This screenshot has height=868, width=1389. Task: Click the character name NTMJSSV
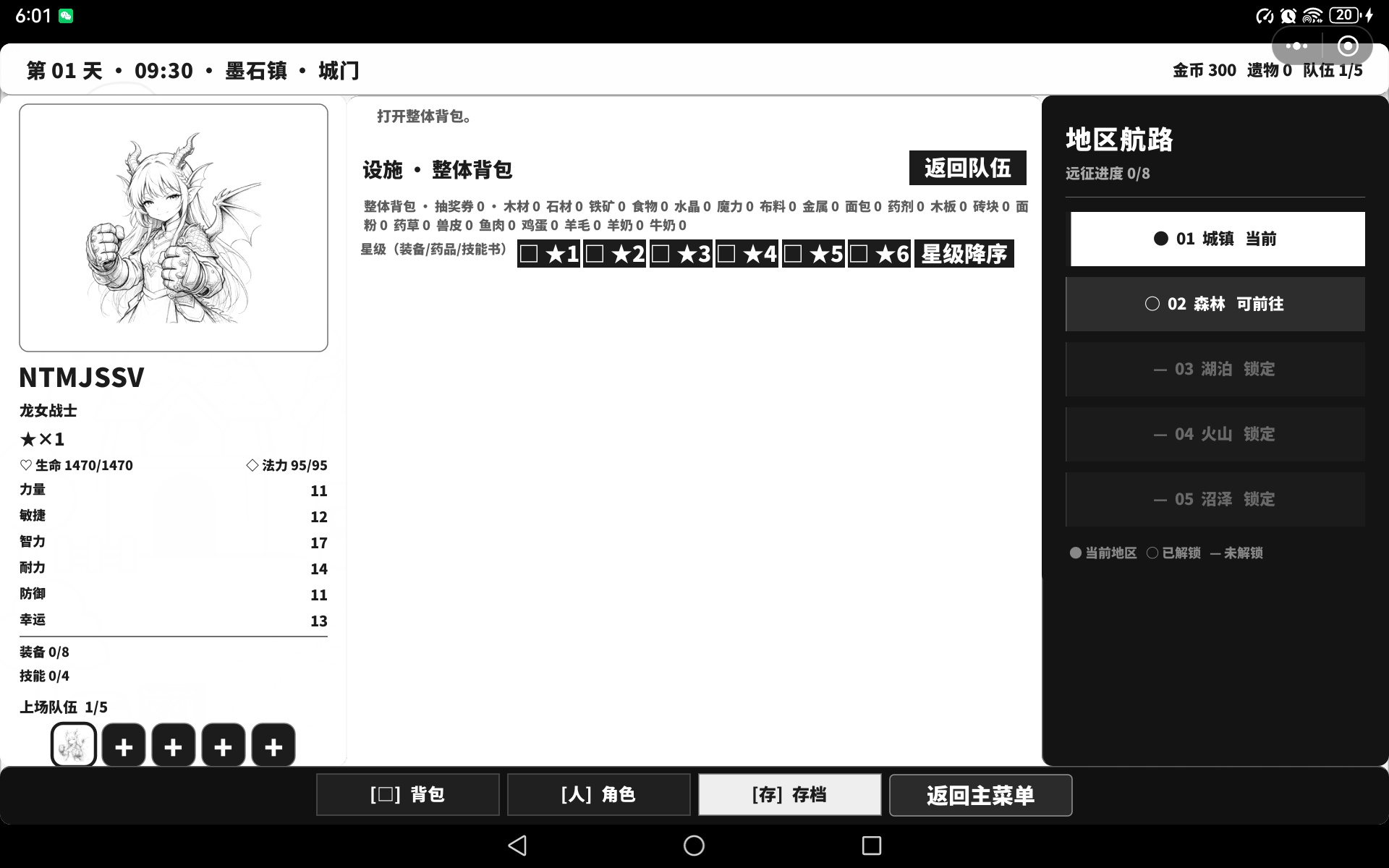point(82,378)
